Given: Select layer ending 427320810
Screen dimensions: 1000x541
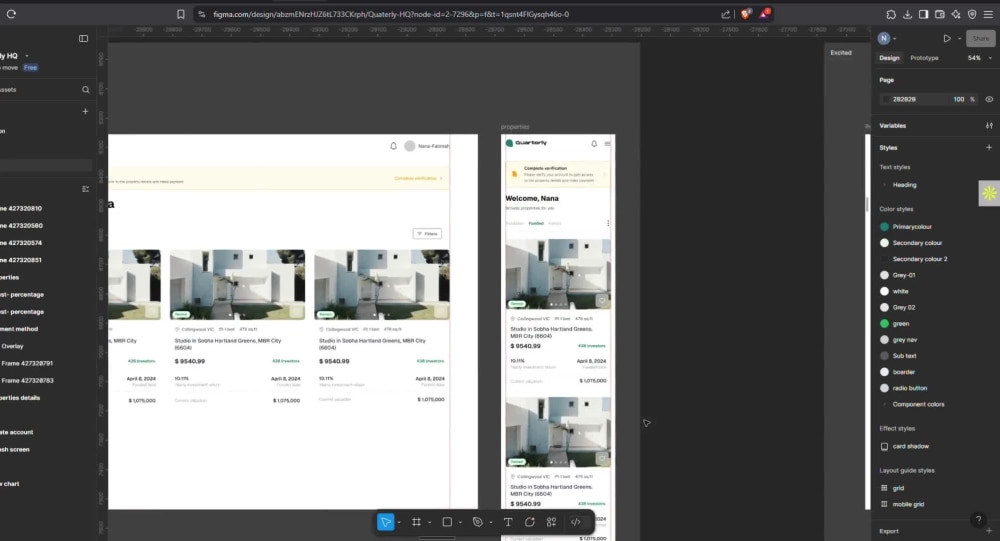Looking at the screenshot, I should pyautogui.click(x=21, y=209).
